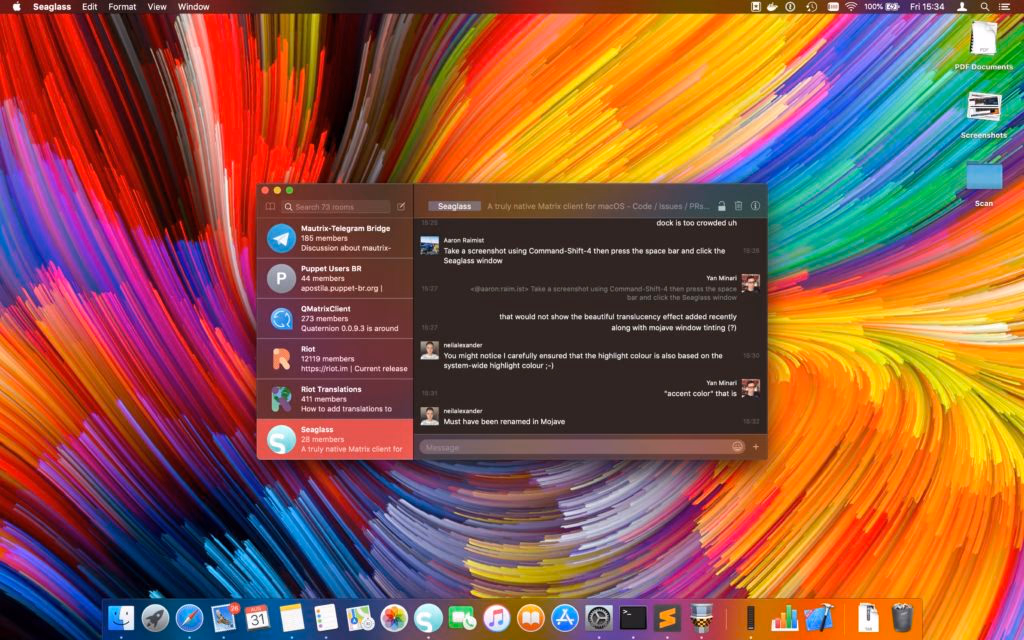Click Aaron Raimist's avatar thumbnail
This screenshot has height=640, width=1024.
(x=429, y=246)
